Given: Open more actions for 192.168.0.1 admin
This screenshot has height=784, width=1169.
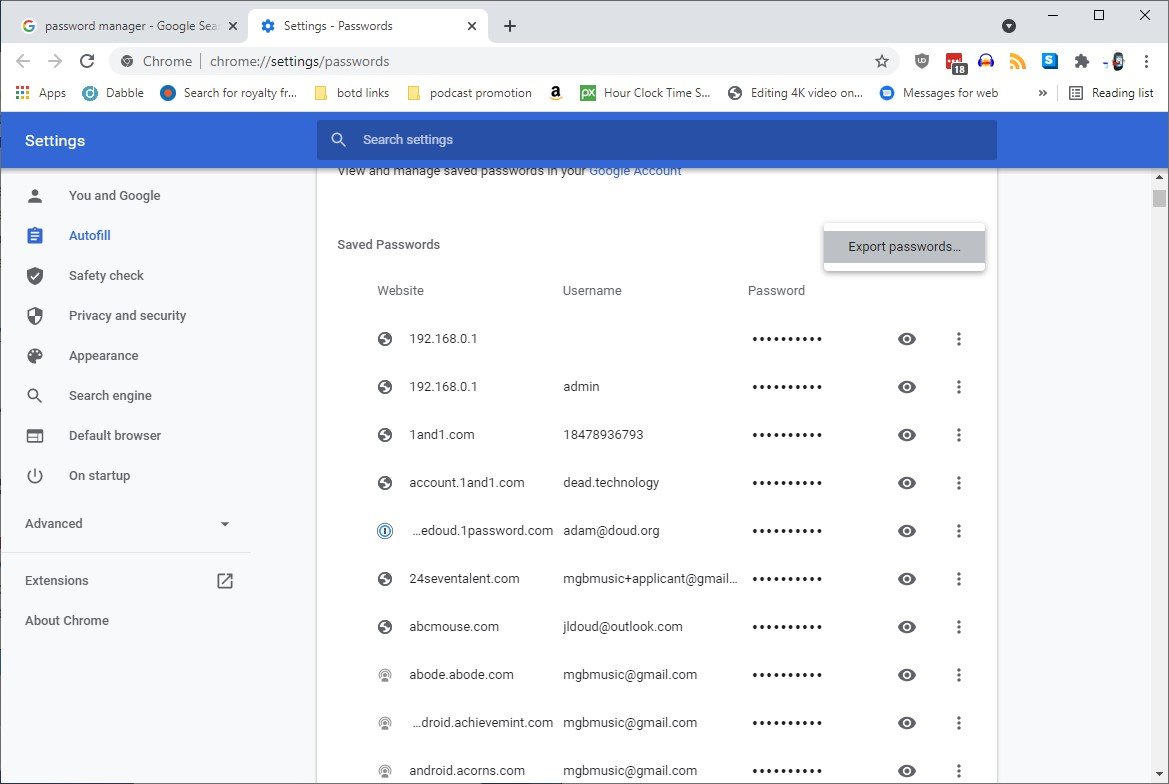Looking at the screenshot, I should pyautogui.click(x=959, y=387).
